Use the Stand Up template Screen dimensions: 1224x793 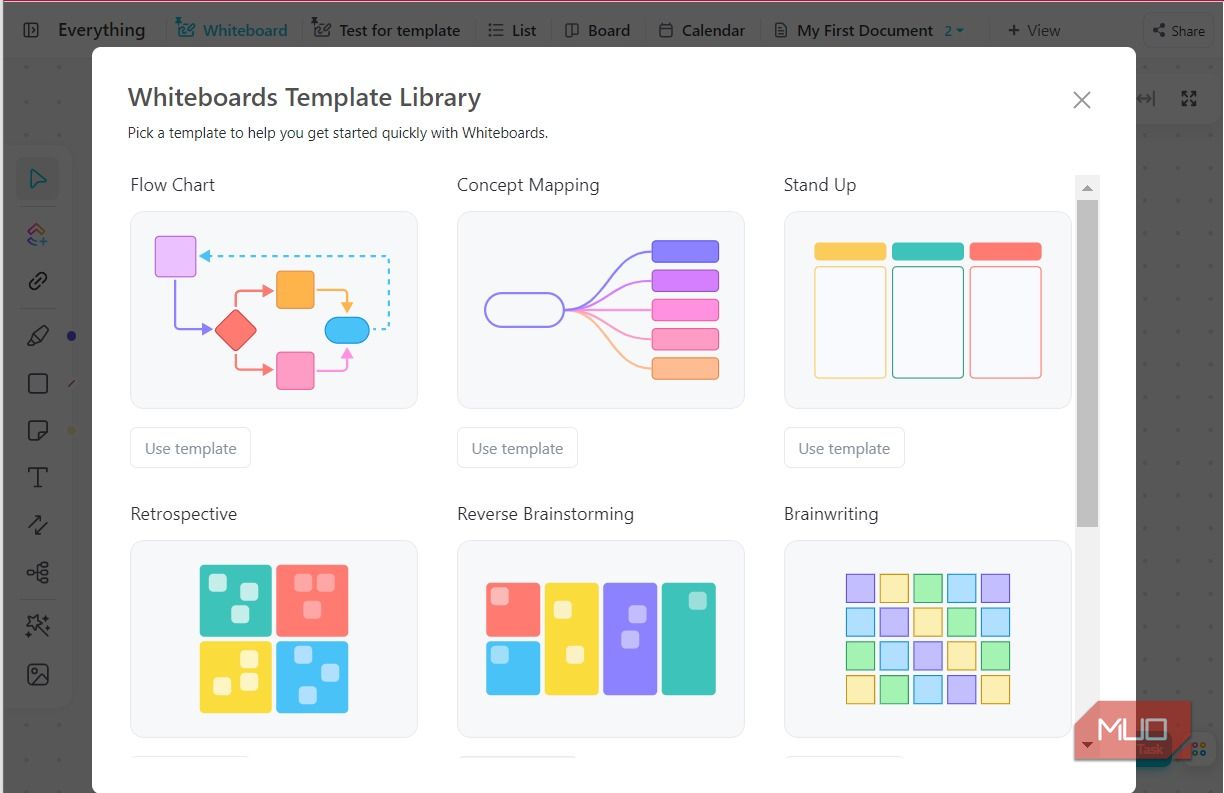click(844, 448)
